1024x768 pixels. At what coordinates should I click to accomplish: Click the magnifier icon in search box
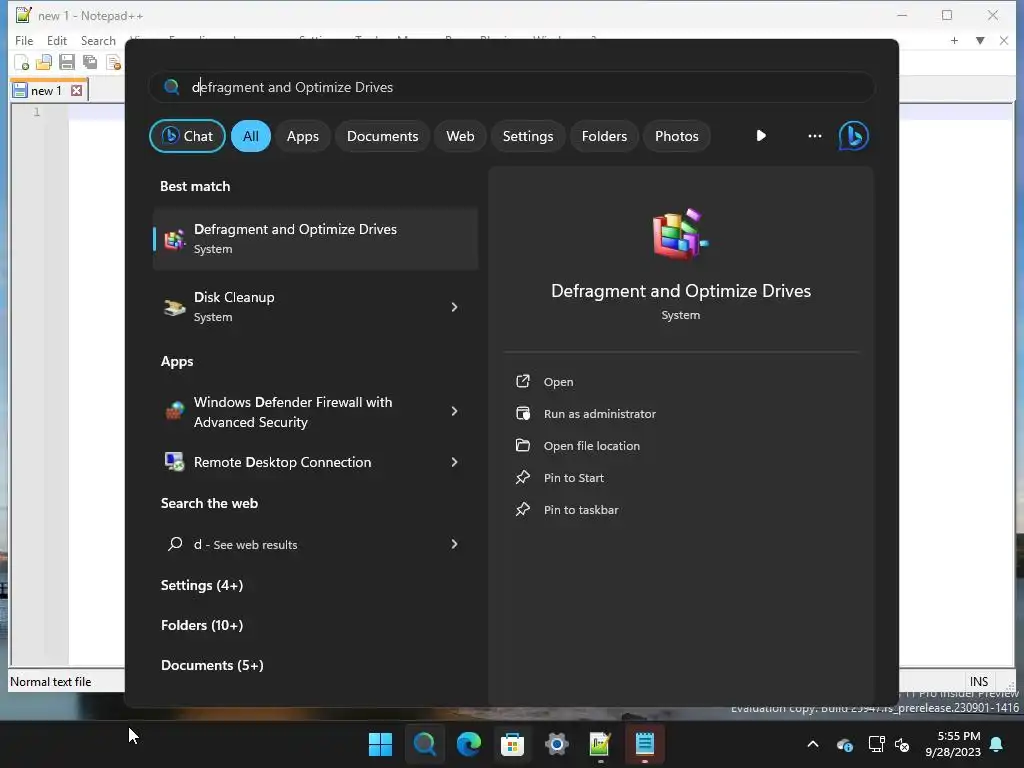pyautogui.click(x=171, y=87)
